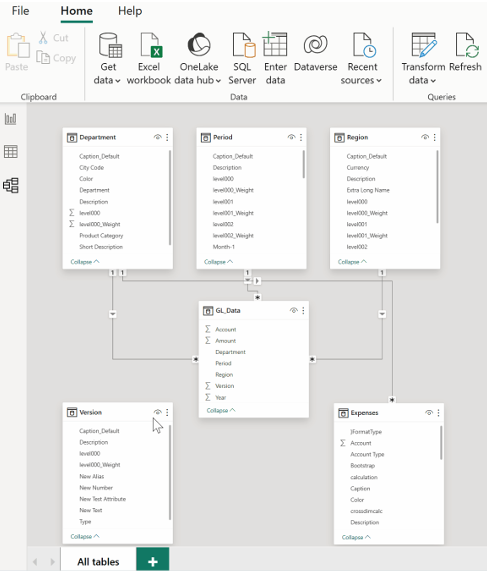Open Recent sources list

point(362,58)
